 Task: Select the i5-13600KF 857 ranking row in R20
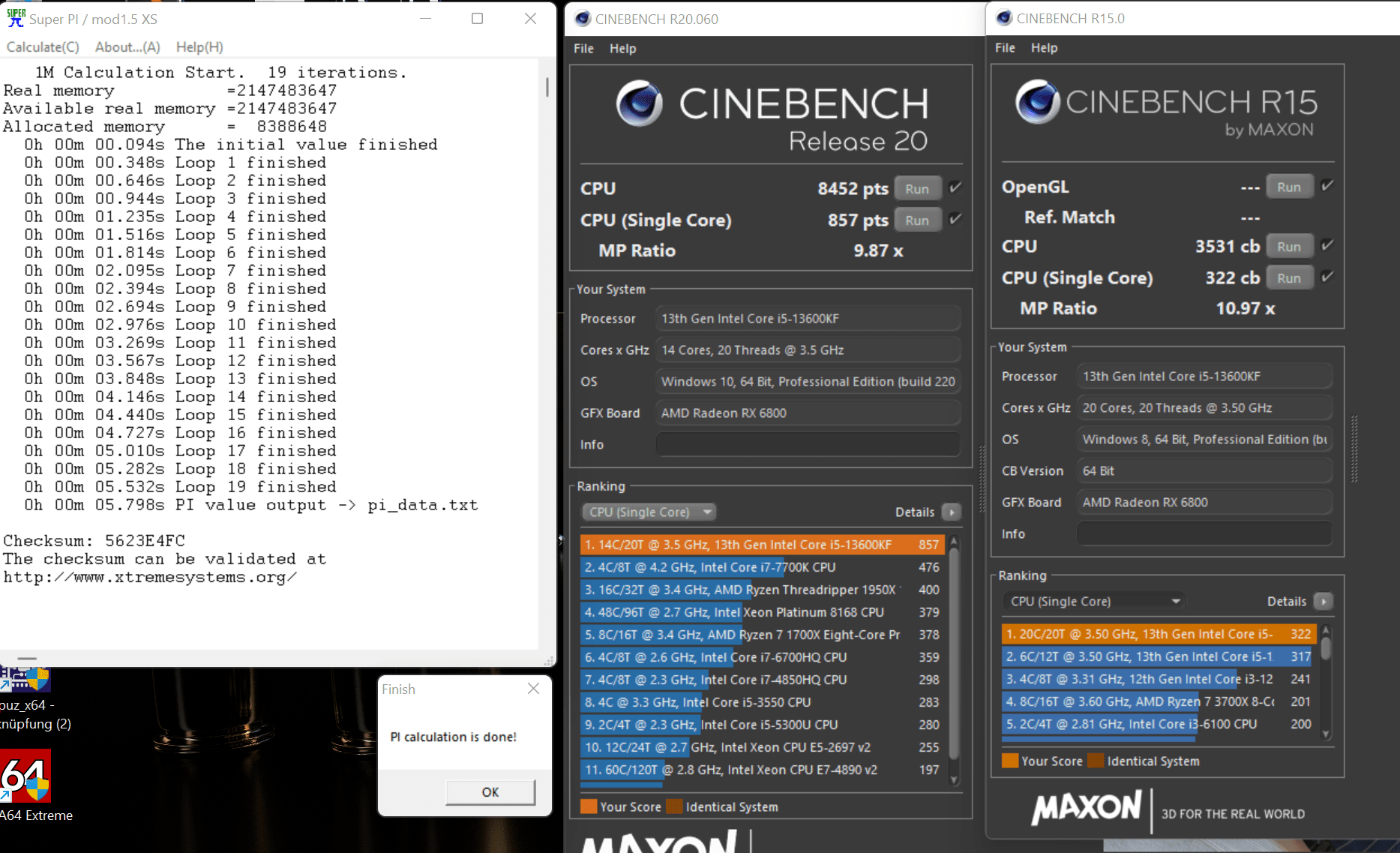tap(762, 545)
